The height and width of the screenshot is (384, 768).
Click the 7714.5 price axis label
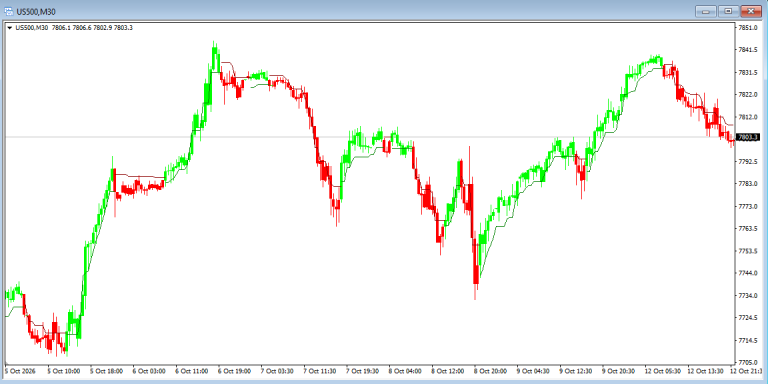(748, 340)
